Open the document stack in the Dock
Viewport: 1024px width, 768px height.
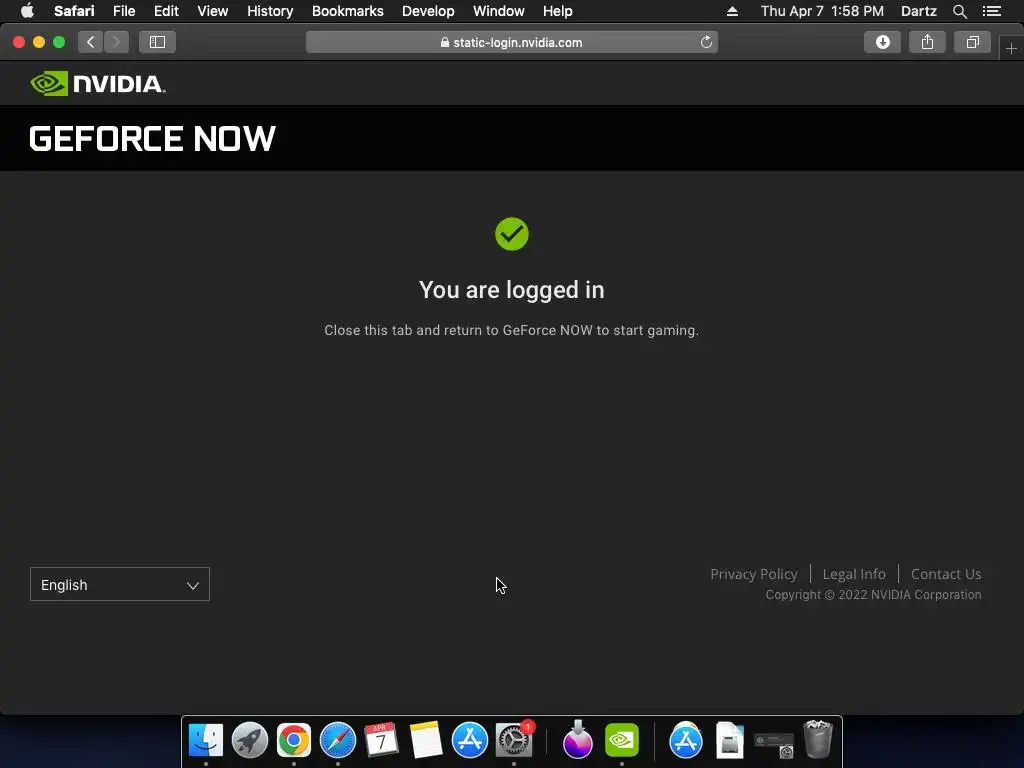tap(729, 740)
